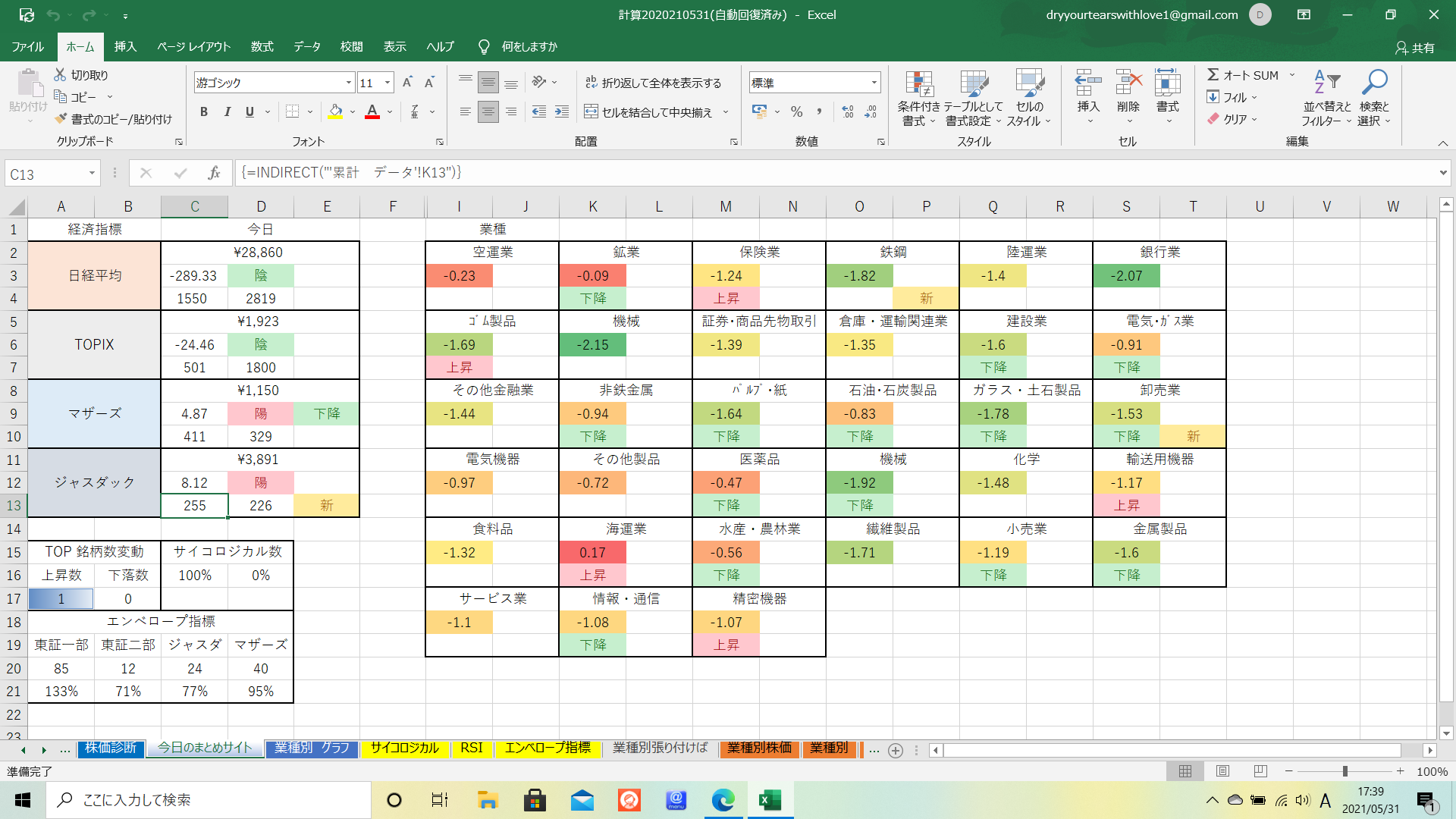Click the increase decimal places icon
The image size is (1456, 819).
coord(847,112)
